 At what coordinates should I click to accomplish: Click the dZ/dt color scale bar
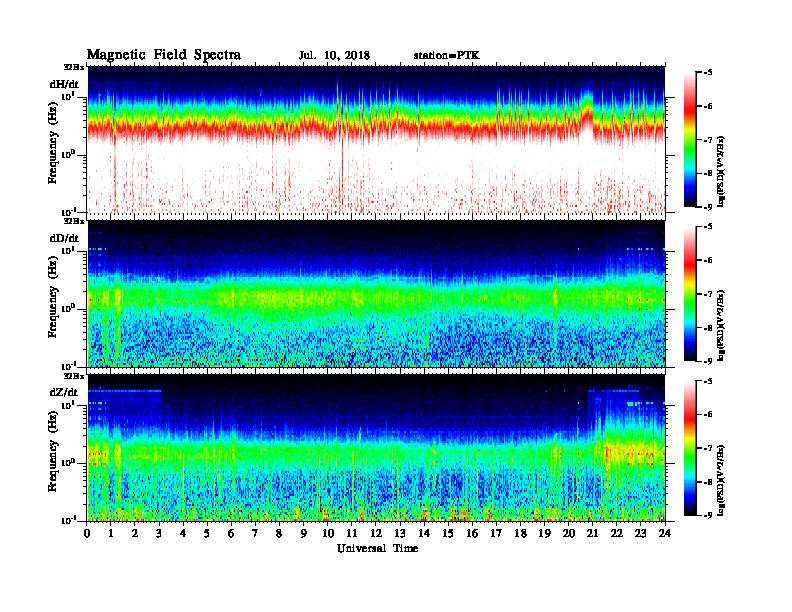pos(690,448)
